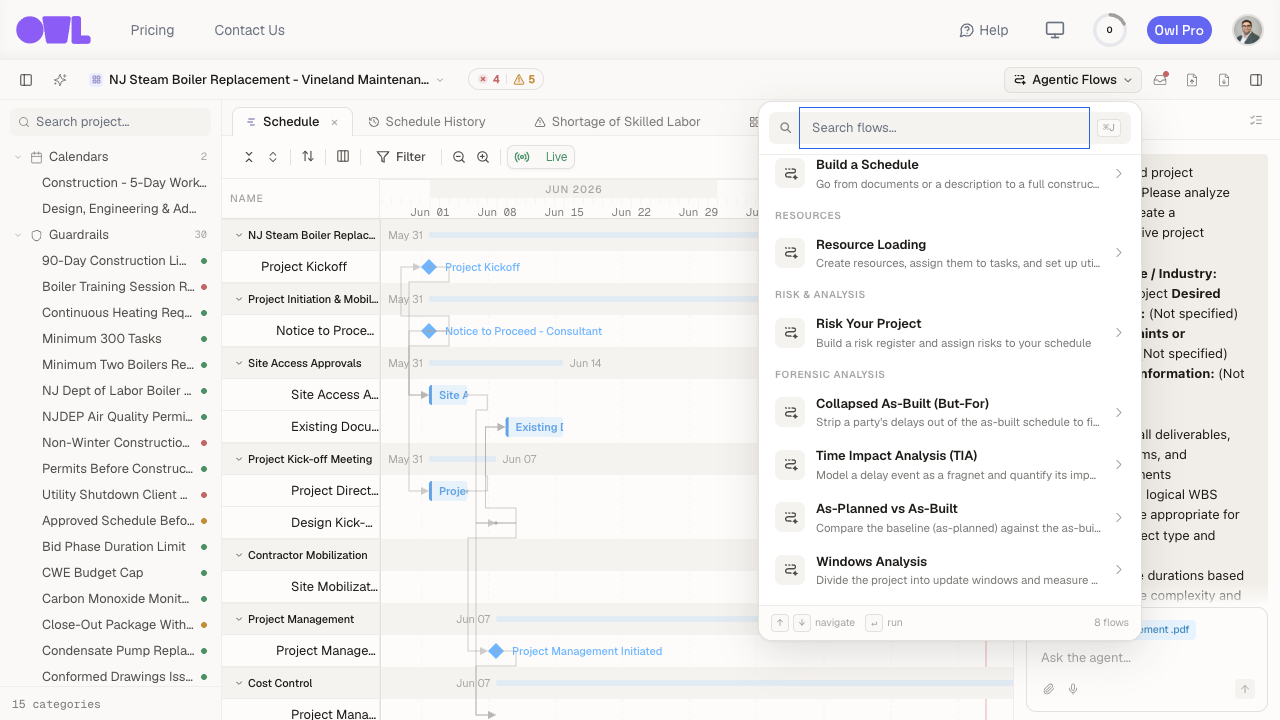Collapse the Guardrails category
Screen dimensions: 1280x720
coord(18,235)
